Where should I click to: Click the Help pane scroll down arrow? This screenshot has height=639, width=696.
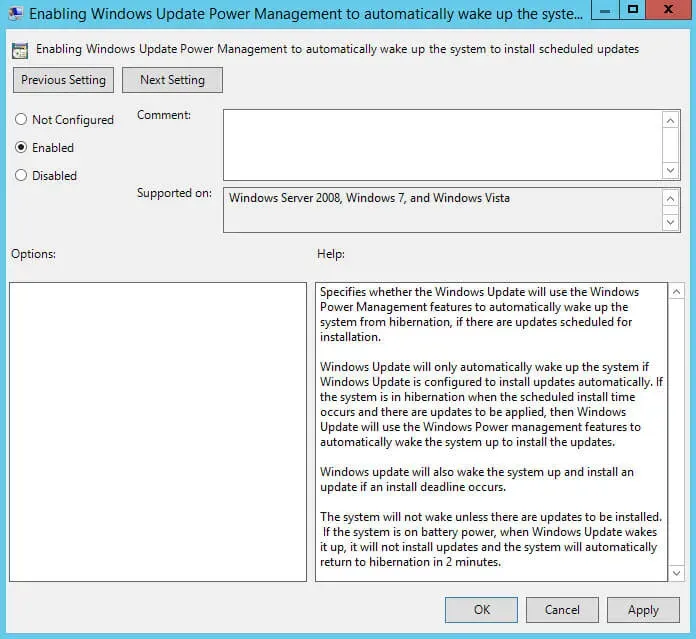(676, 573)
